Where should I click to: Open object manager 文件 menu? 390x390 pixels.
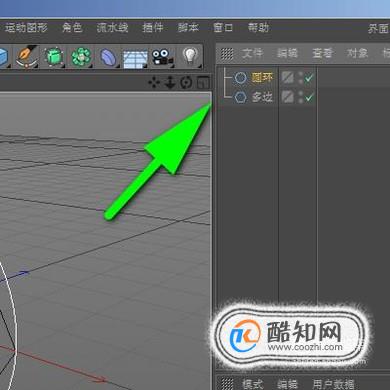tap(253, 53)
